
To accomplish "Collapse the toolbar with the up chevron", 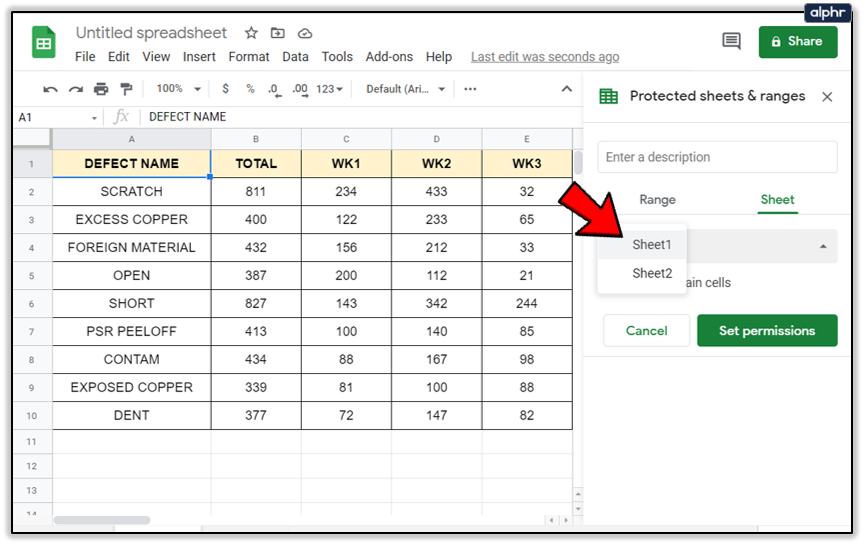I will pyautogui.click(x=566, y=89).
